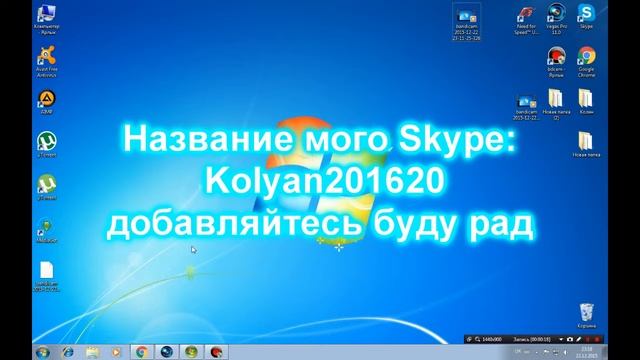Screen dimensions: 640x360
Task: Open the 'Колян' folder on desktop
Action: (586, 102)
